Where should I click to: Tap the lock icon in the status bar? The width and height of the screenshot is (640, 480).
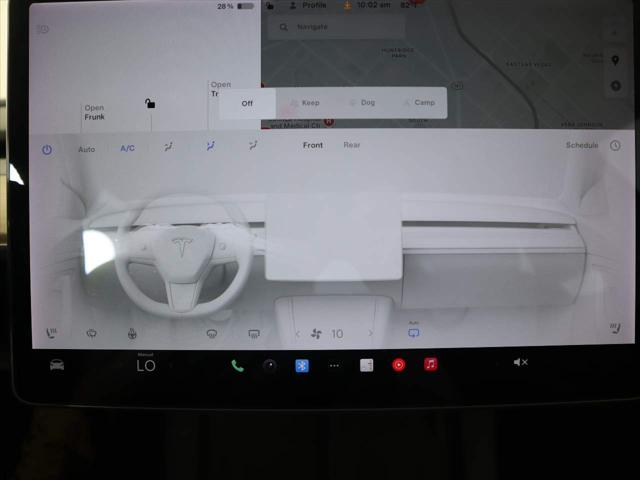coord(270,5)
